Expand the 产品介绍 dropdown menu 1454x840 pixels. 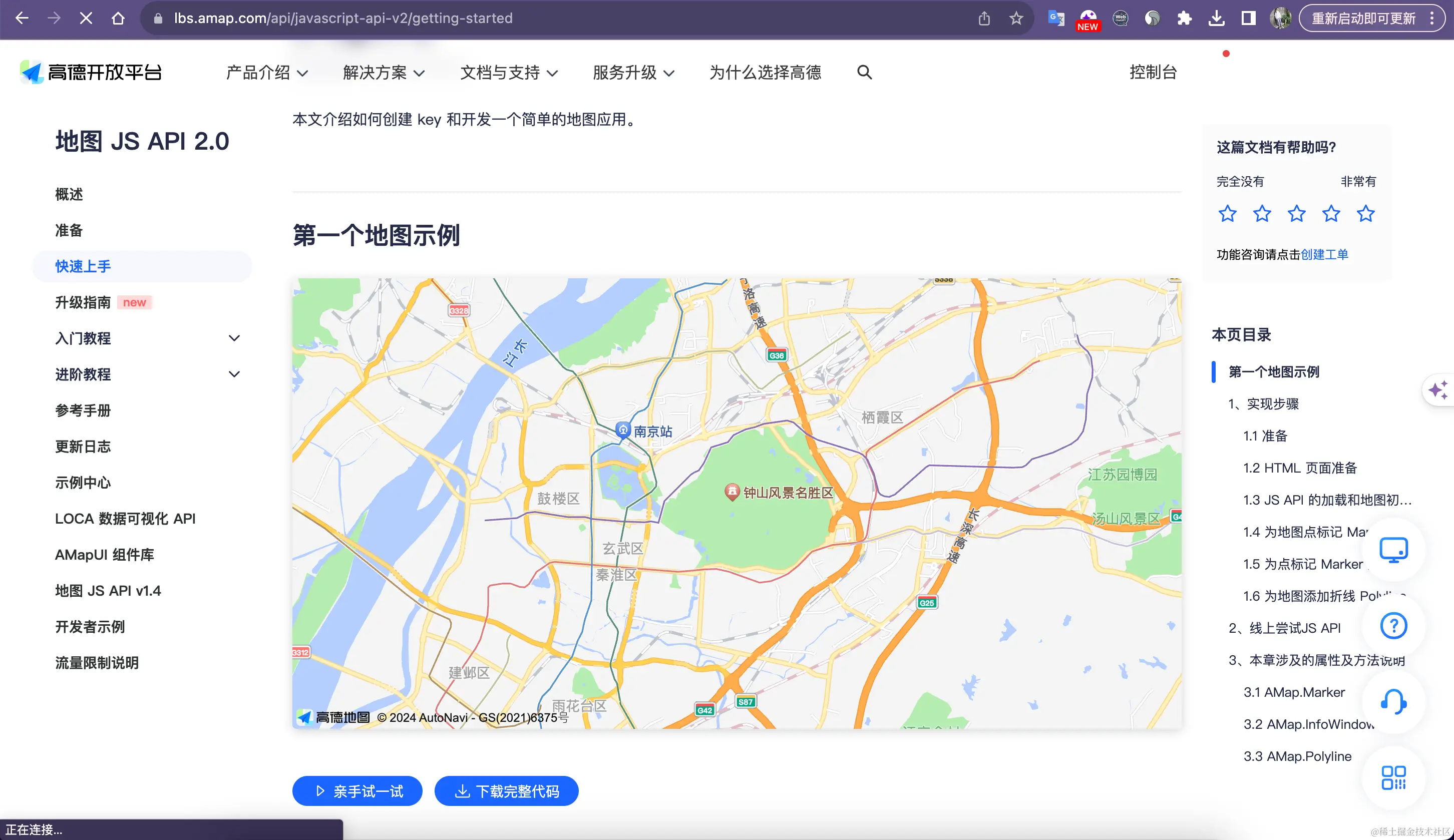[267, 72]
